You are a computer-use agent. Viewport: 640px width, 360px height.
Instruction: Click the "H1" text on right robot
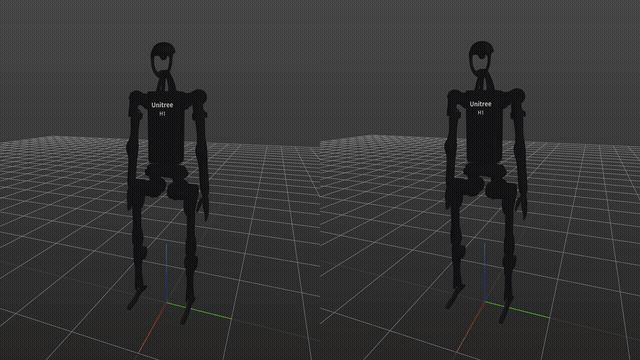coord(481,113)
